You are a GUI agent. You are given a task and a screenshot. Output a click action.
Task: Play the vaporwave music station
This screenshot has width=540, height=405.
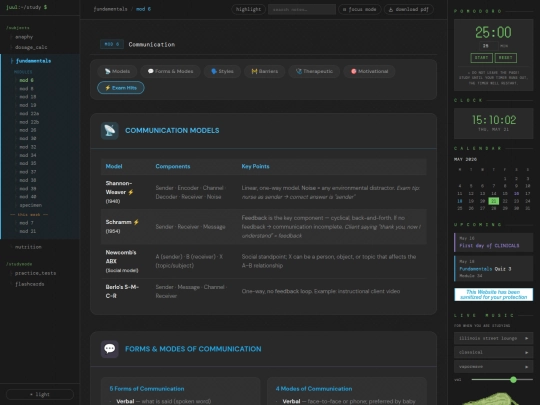[x=493, y=367]
